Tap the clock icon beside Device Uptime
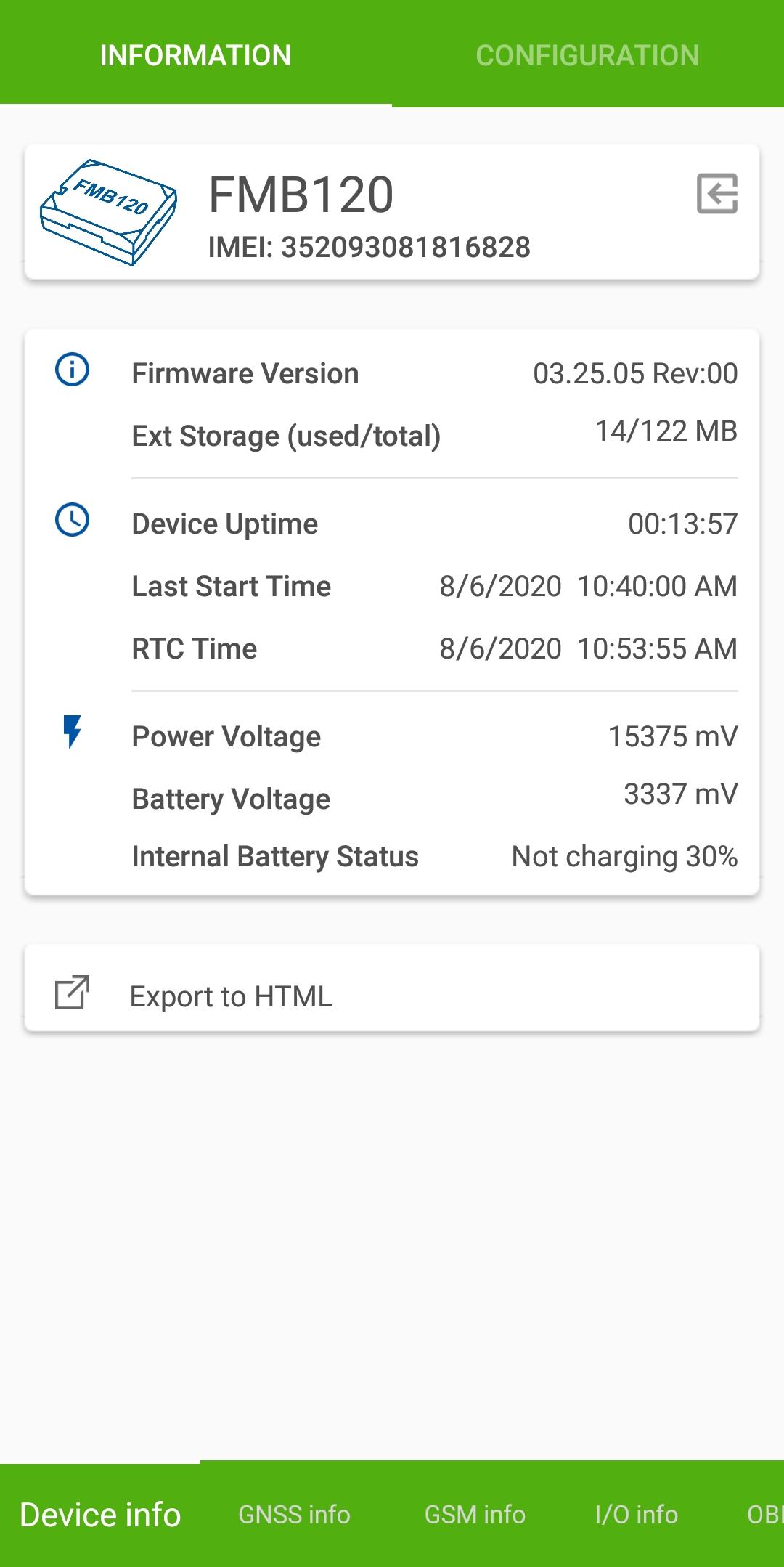Viewport: 784px width, 1567px height. click(73, 520)
